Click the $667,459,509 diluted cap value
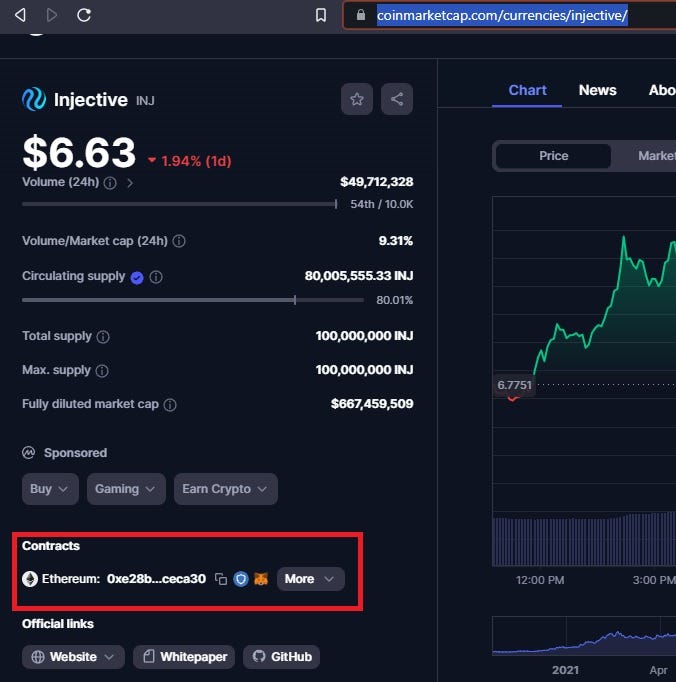 372,404
